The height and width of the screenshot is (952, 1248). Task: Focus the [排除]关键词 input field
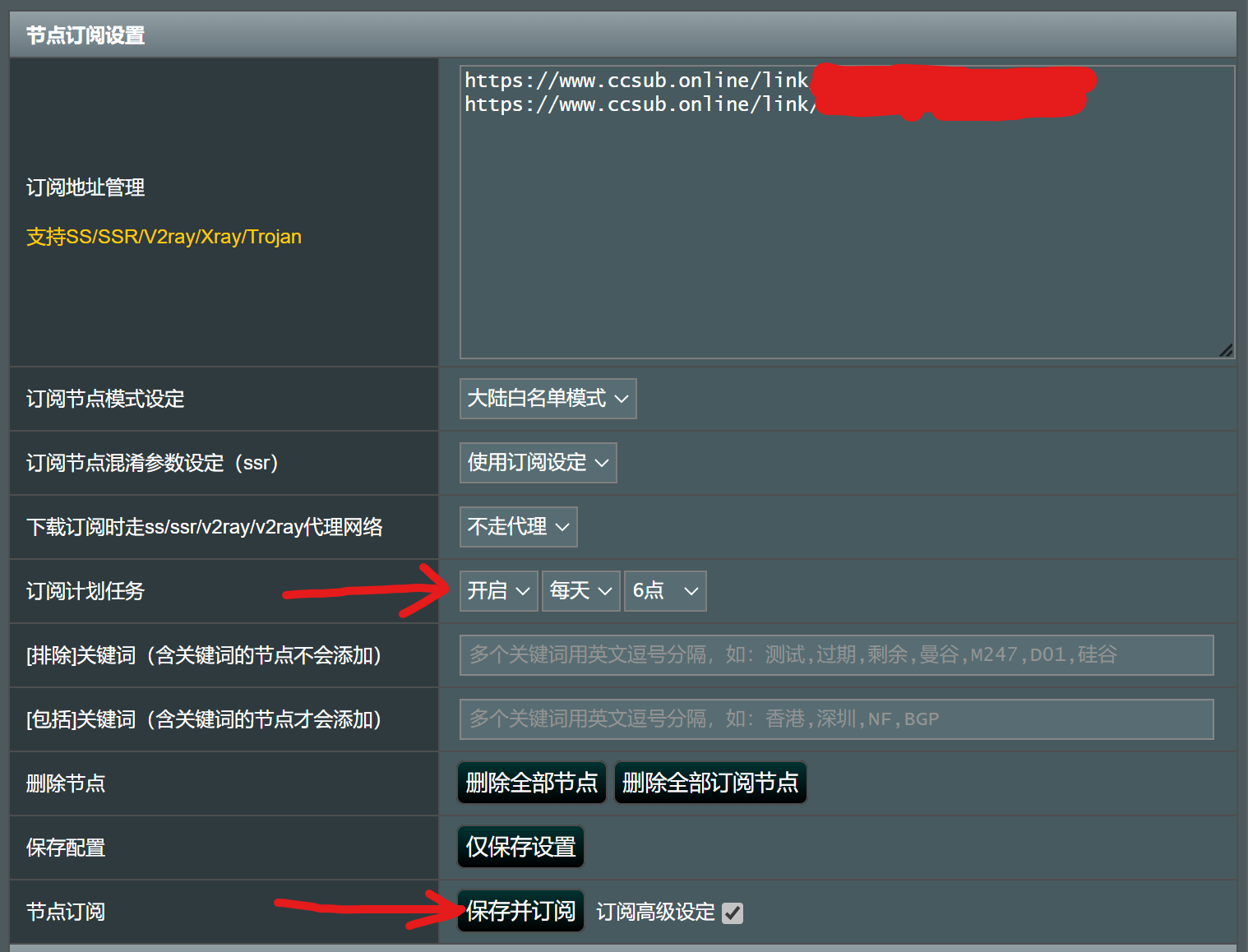tap(836, 655)
